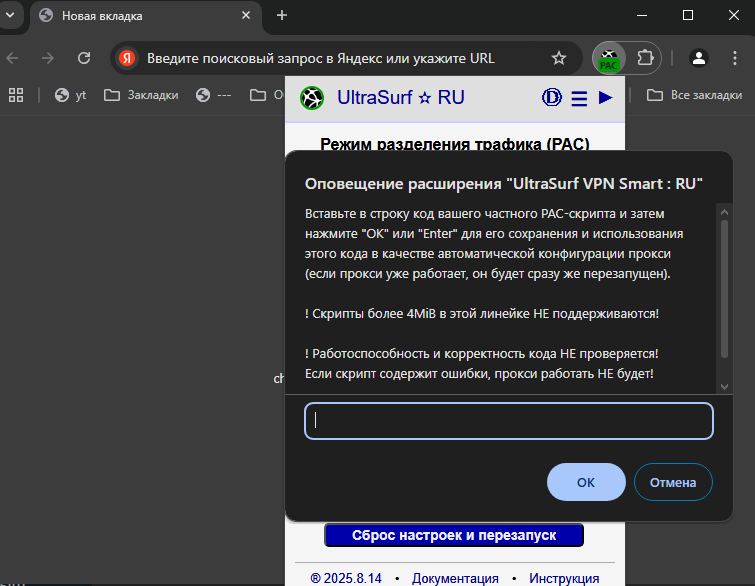Click the UltraSurf PAC extension icon in toolbar

point(609,58)
